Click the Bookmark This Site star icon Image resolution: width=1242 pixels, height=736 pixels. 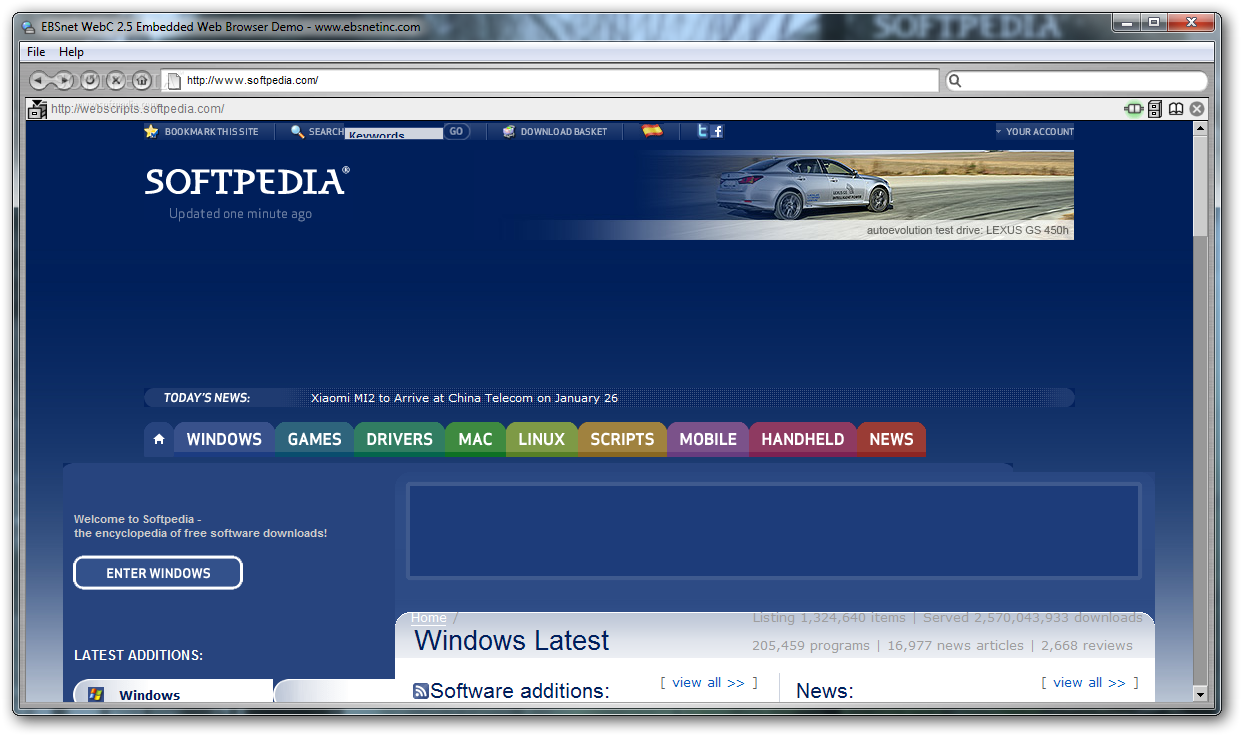click(x=151, y=131)
